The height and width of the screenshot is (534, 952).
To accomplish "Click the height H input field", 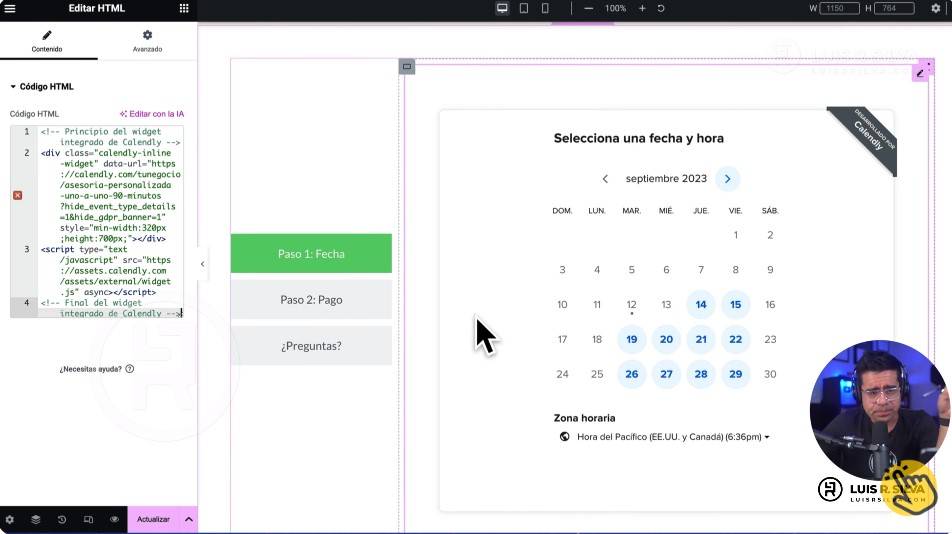I will point(894,8).
